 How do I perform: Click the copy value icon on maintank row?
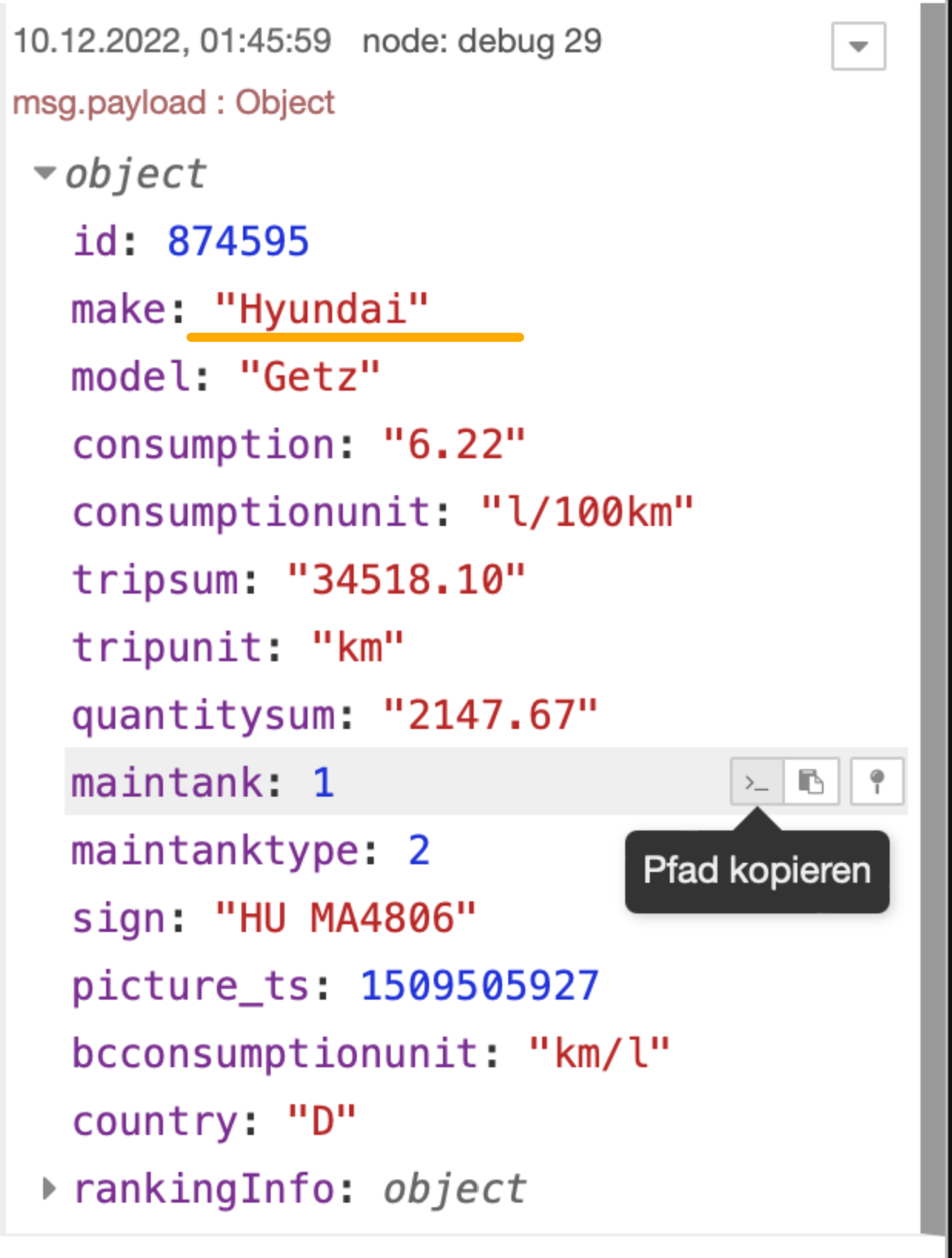pyautogui.click(x=811, y=782)
